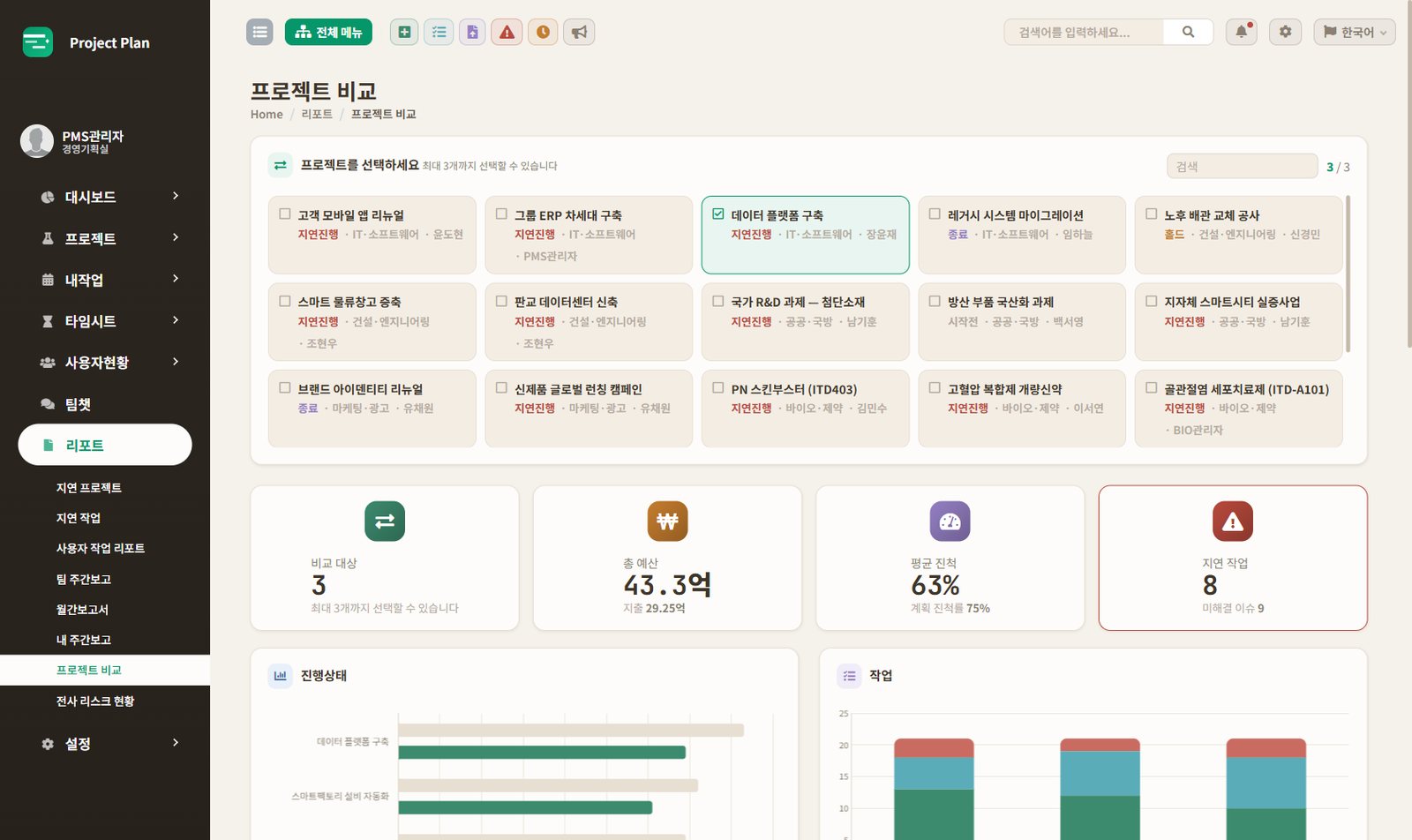Click the project search 검색 field
This screenshot has height=840, width=1412.
coord(1242,166)
